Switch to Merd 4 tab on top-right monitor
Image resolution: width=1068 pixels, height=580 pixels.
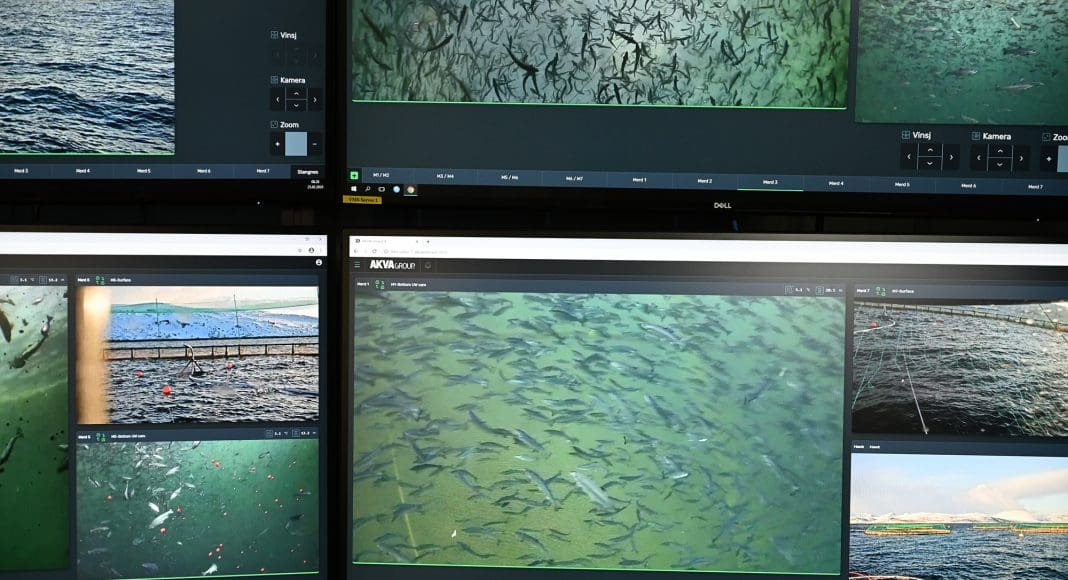tap(836, 183)
